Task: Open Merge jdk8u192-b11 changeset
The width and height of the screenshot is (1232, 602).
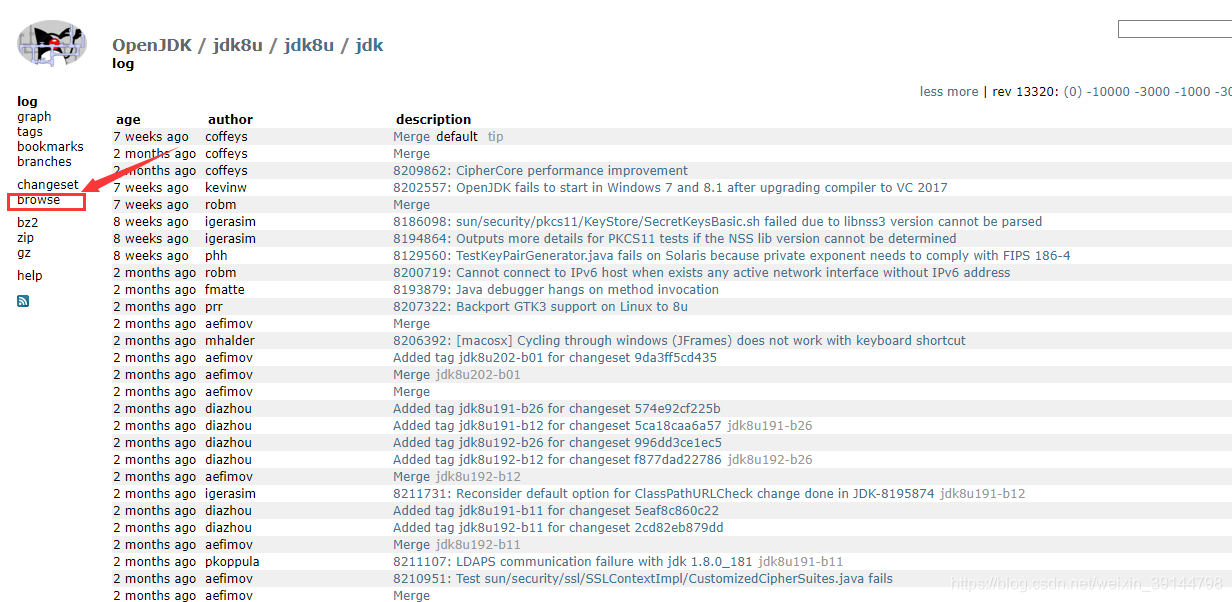Action: point(412,545)
